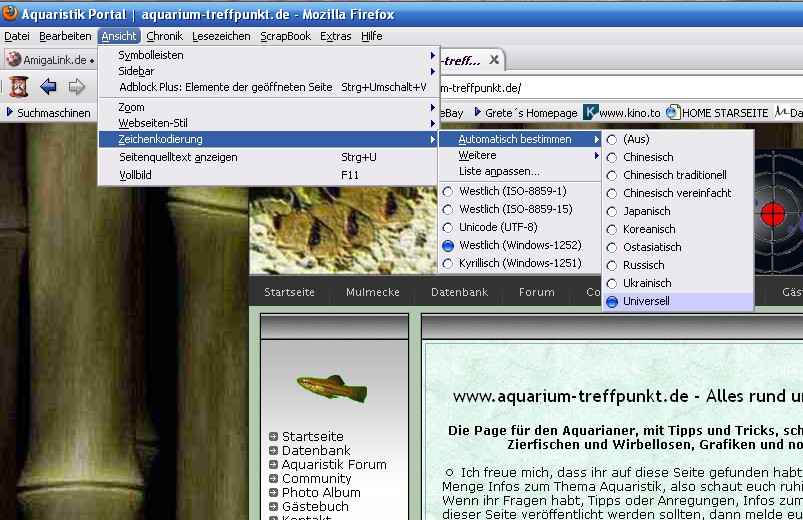The width and height of the screenshot is (803, 520).
Task: Open the Suchmaschinen bookmarks folder
Action: (52, 113)
